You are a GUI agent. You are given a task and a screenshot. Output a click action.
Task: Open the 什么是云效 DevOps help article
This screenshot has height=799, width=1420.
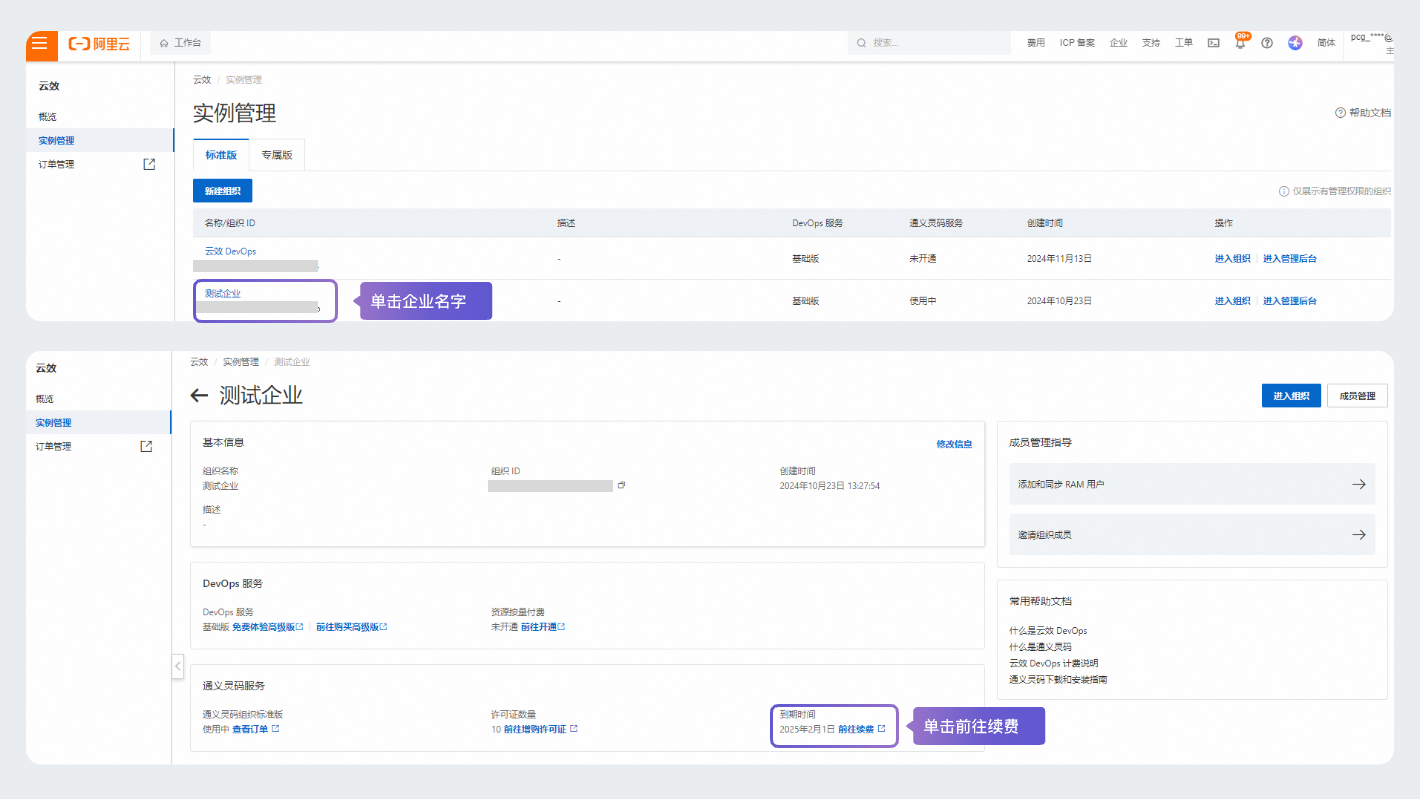[x=1048, y=631]
